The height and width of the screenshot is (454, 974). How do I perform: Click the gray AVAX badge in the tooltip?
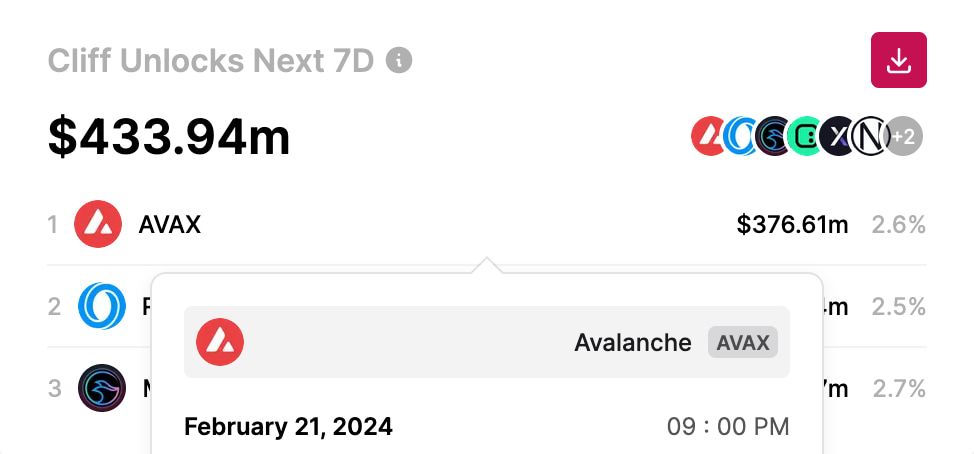pyautogui.click(x=743, y=342)
